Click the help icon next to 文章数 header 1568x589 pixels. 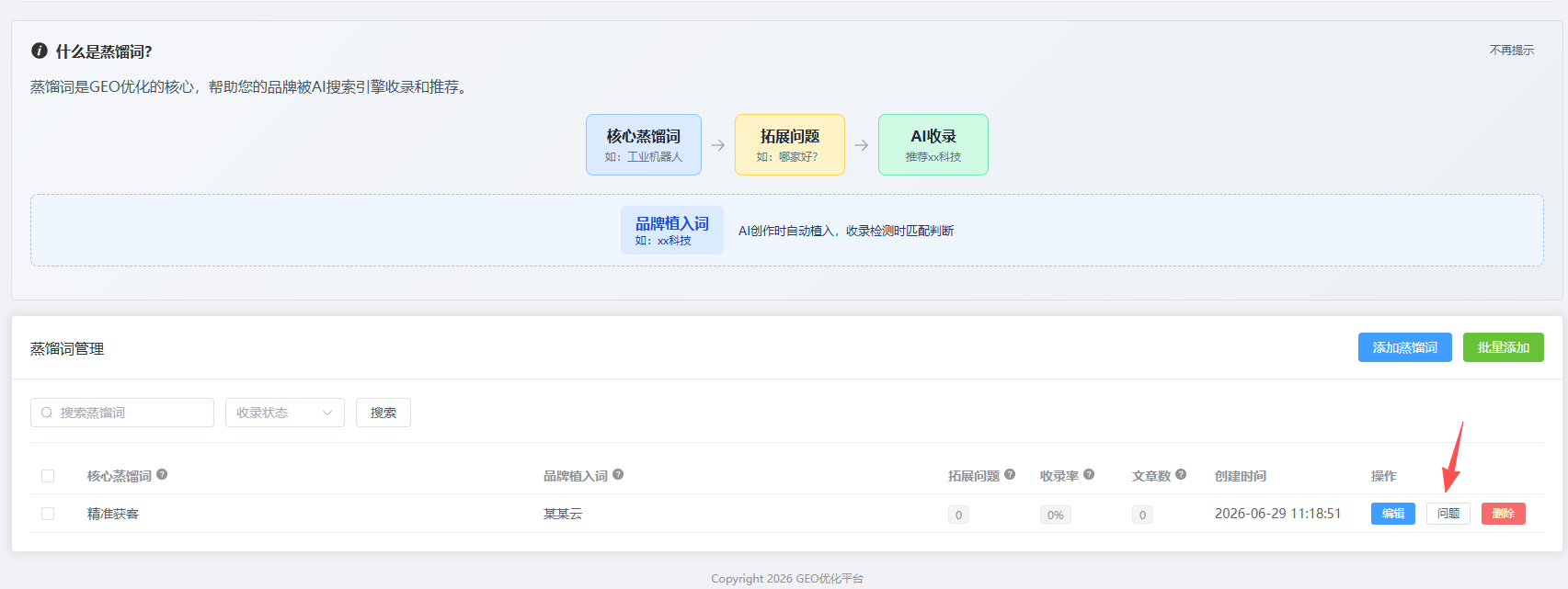coord(1181,474)
